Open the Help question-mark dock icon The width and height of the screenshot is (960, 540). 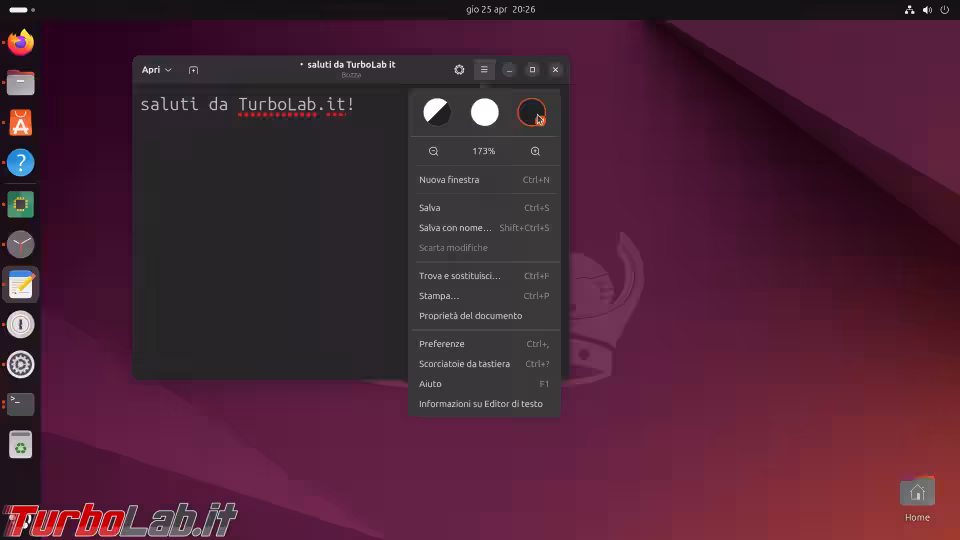pyautogui.click(x=20, y=163)
